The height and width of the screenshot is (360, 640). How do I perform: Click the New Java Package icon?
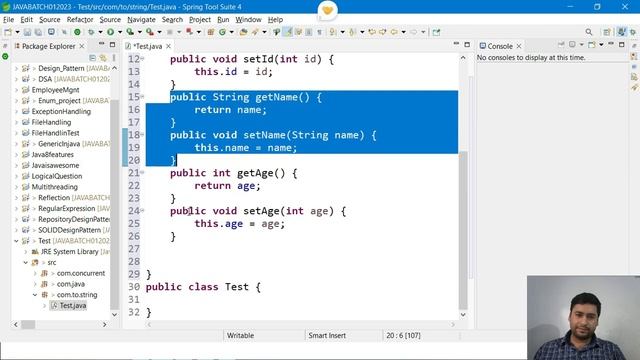tap(211, 32)
